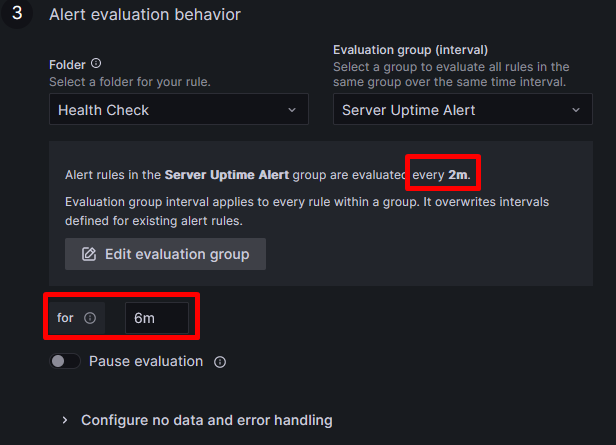Image resolution: width=616 pixels, height=445 pixels.
Task: Toggle the Pause evaluation switch
Action: pos(65,361)
